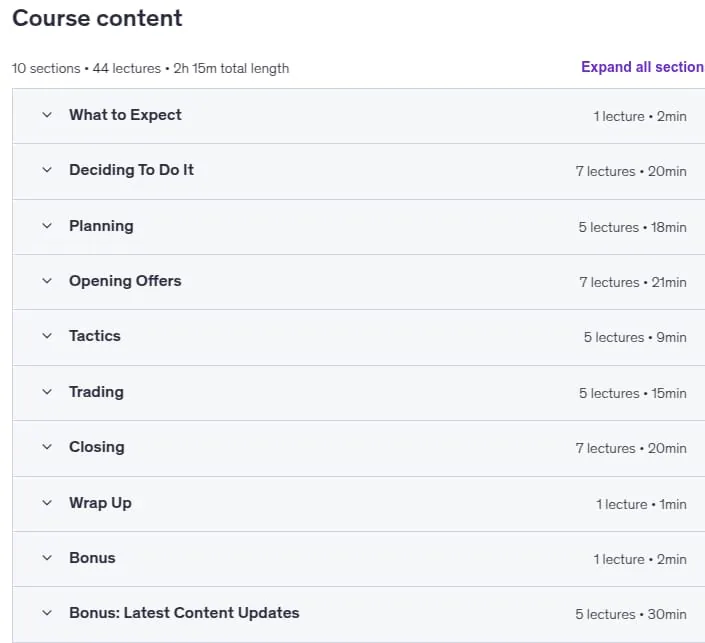The image size is (705, 643).
Task: Expand the Trading section chevron icon
Action: tap(47, 392)
